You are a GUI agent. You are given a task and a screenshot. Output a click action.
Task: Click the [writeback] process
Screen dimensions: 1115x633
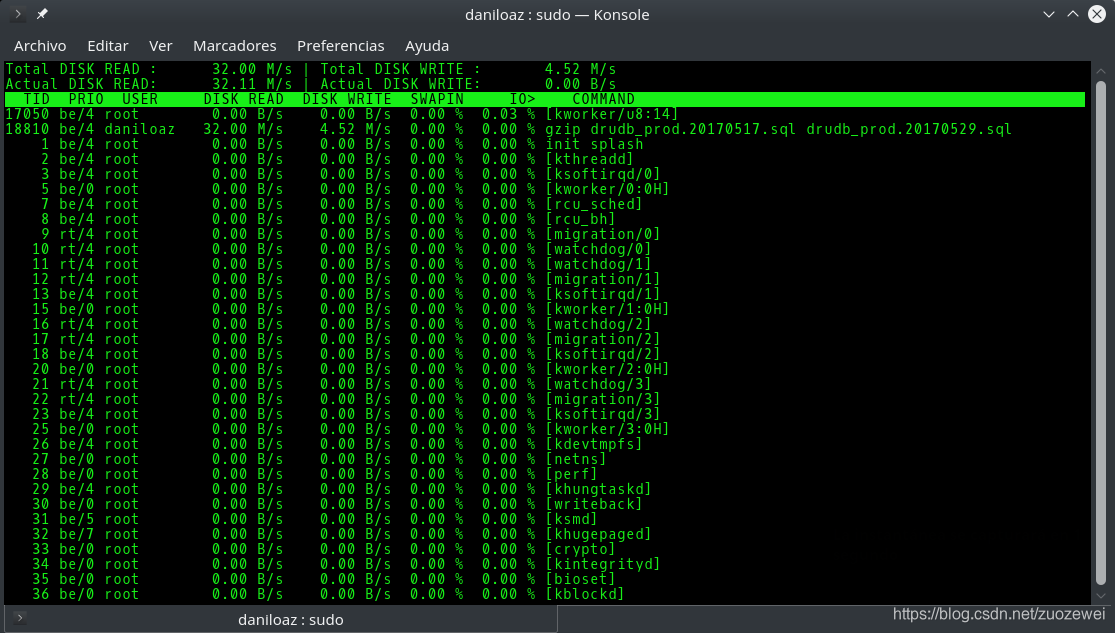click(x=594, y=504)
